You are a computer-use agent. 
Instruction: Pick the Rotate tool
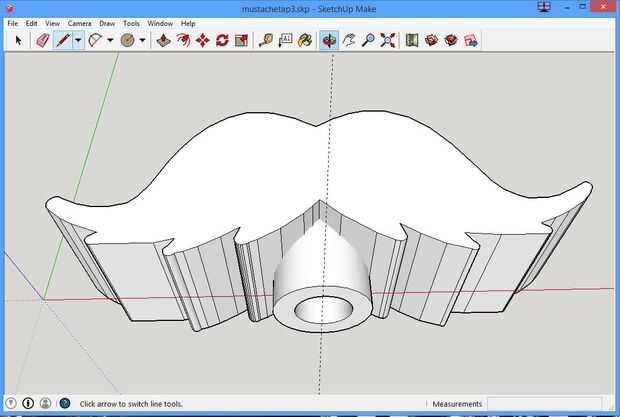[x=222, y=40]
